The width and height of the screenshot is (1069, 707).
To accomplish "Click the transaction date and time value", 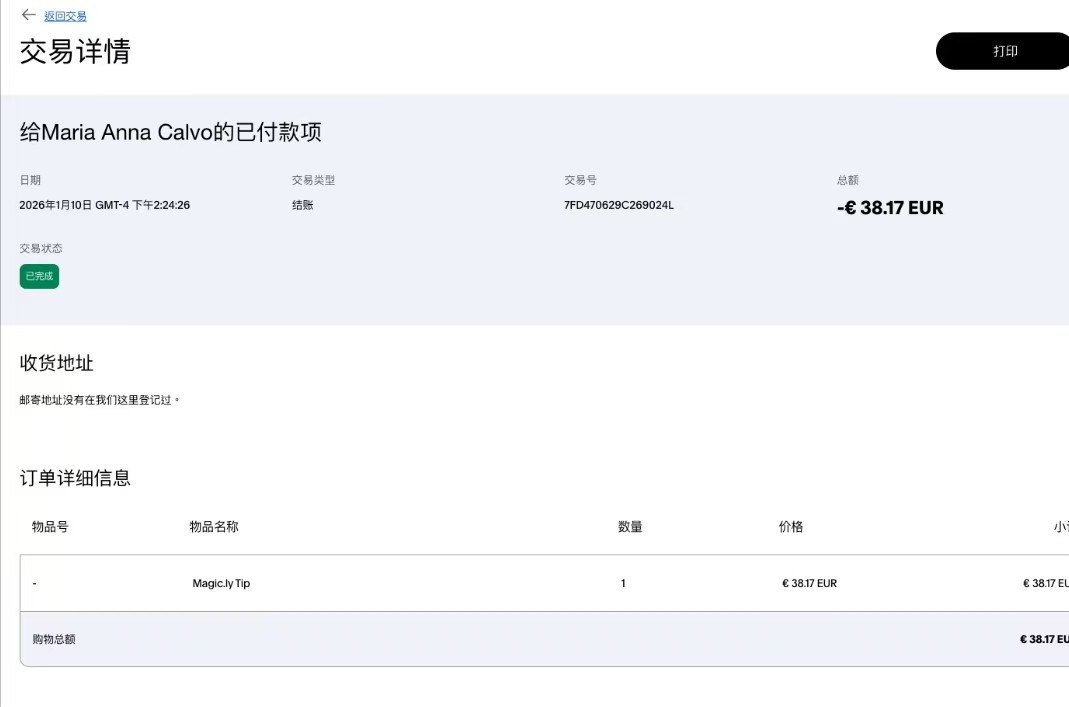I will 105,205.
